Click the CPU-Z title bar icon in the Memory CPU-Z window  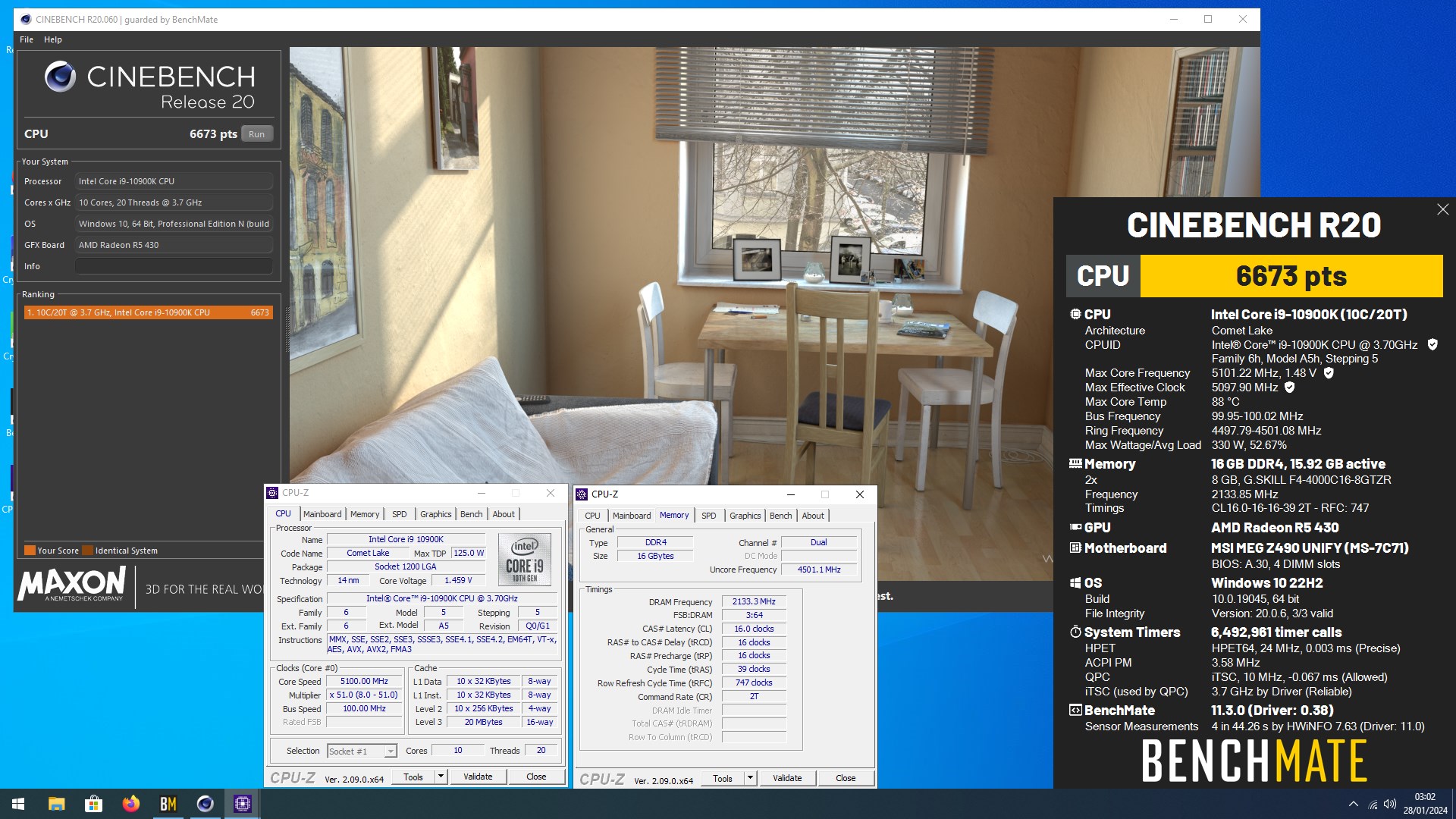(x=582, y=494)
